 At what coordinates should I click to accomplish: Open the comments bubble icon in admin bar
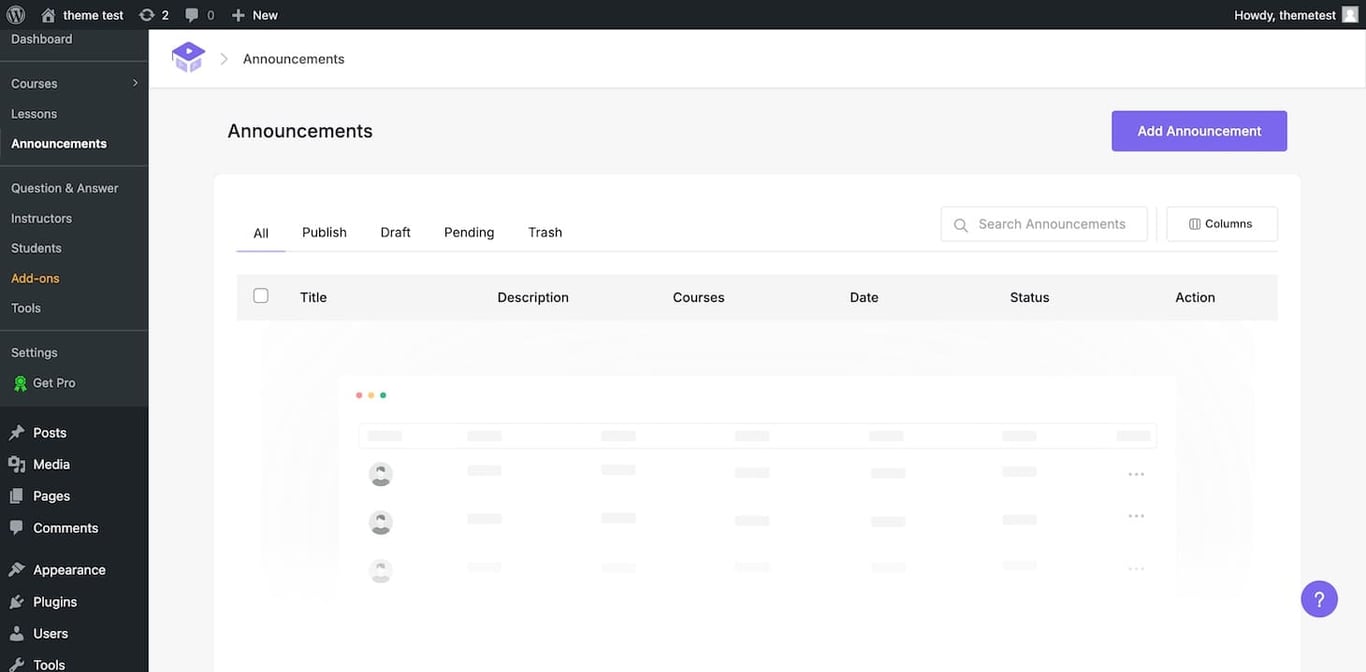tap(192, 15)
